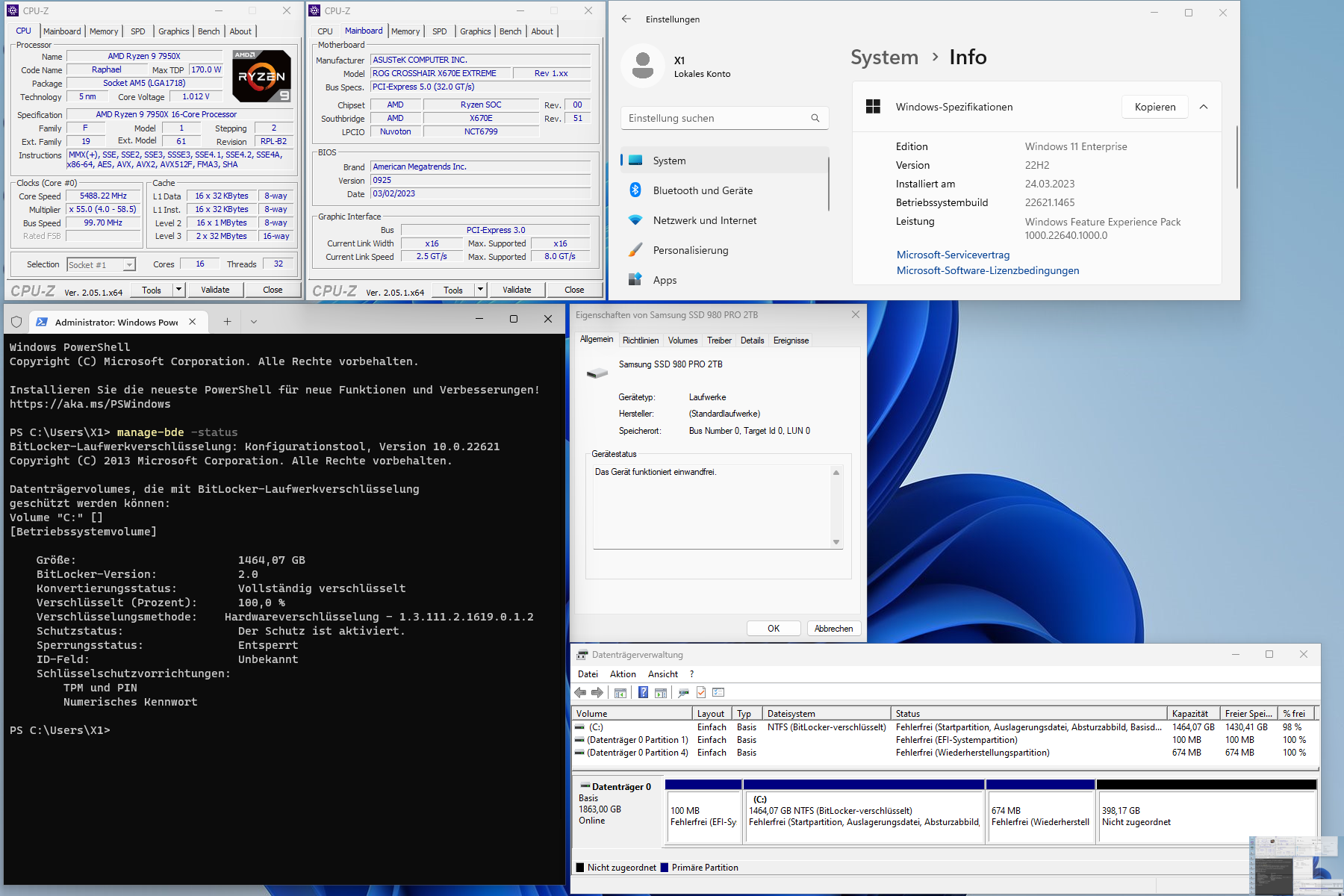Click the Ryzen 9 logo in CPU-Z

261,76
